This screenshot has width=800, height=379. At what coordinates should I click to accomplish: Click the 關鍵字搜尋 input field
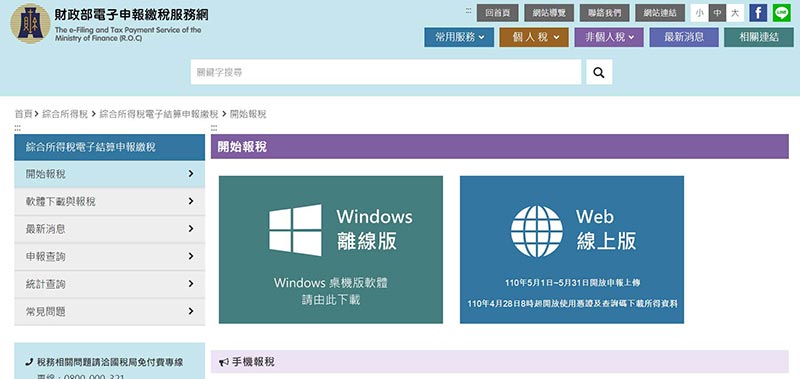click(x=386, y=72)
